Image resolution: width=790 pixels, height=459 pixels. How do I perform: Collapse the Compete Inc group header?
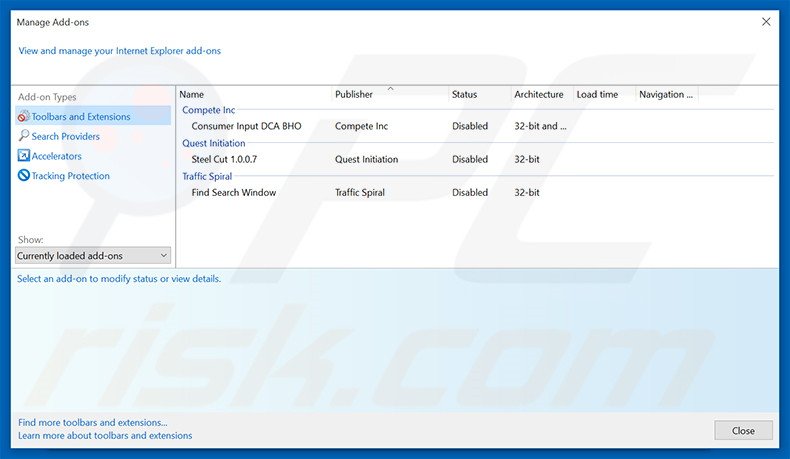click(x=209, y=110)
